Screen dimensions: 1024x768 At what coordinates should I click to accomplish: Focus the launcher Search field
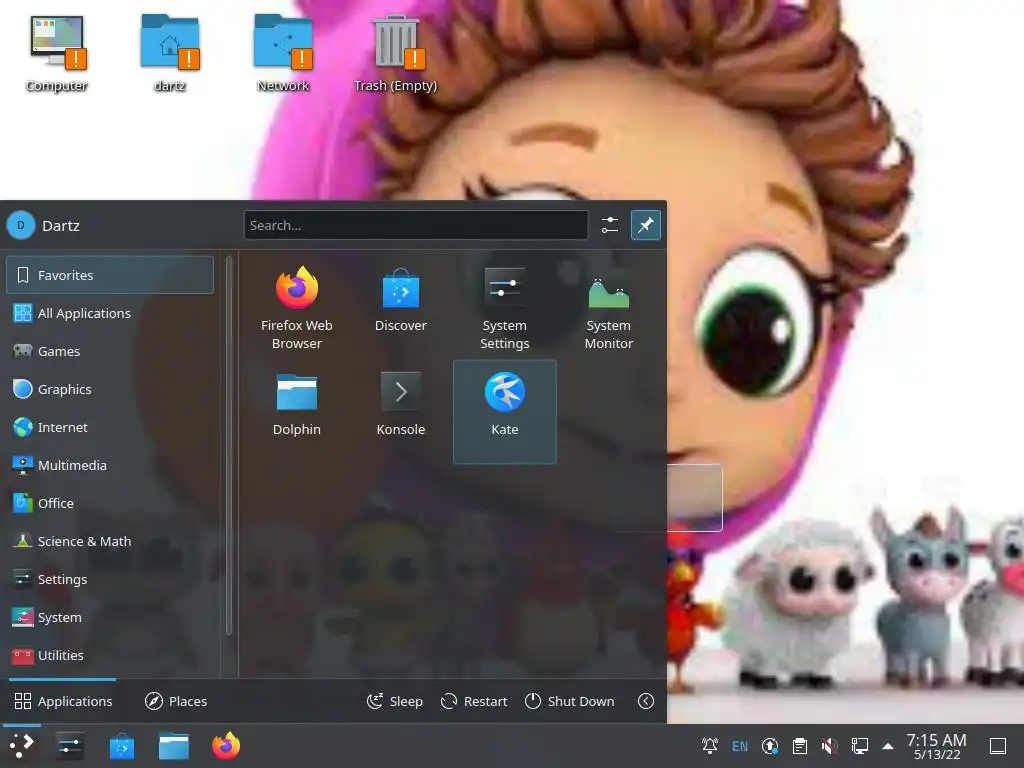pos(416,225)
